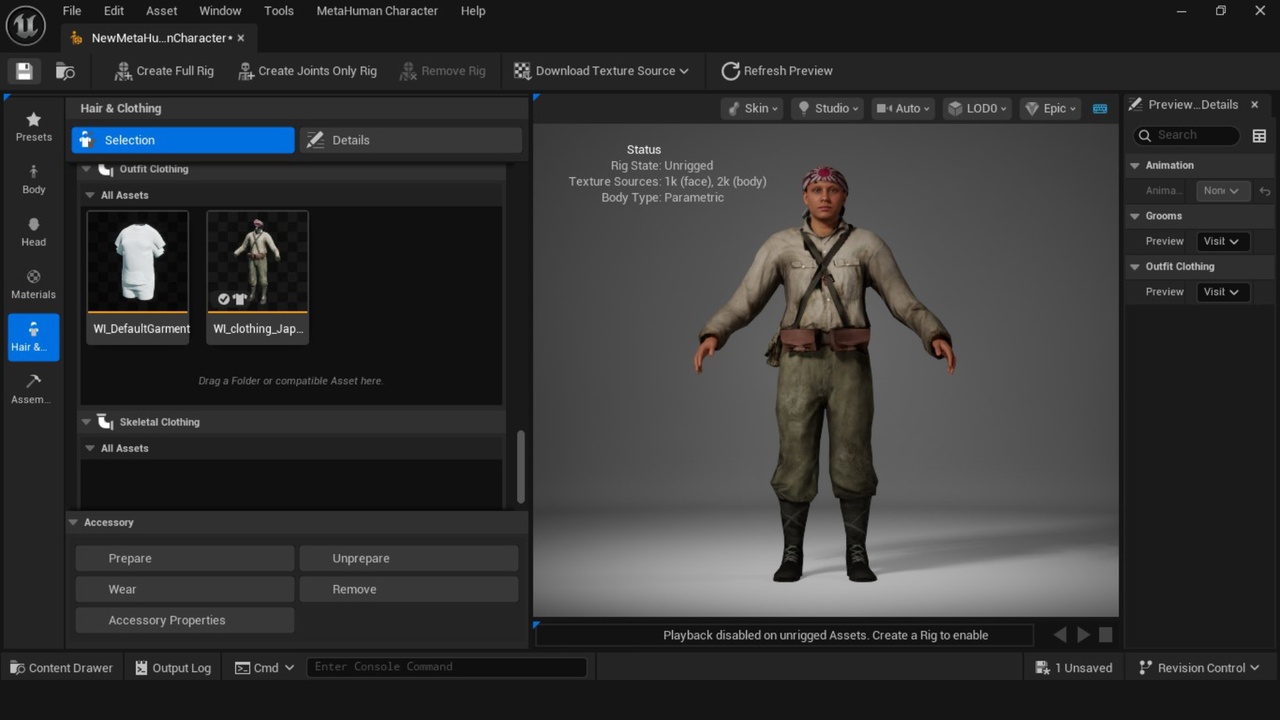Open the Assembly sidebar section

click(x=34, y=390)
